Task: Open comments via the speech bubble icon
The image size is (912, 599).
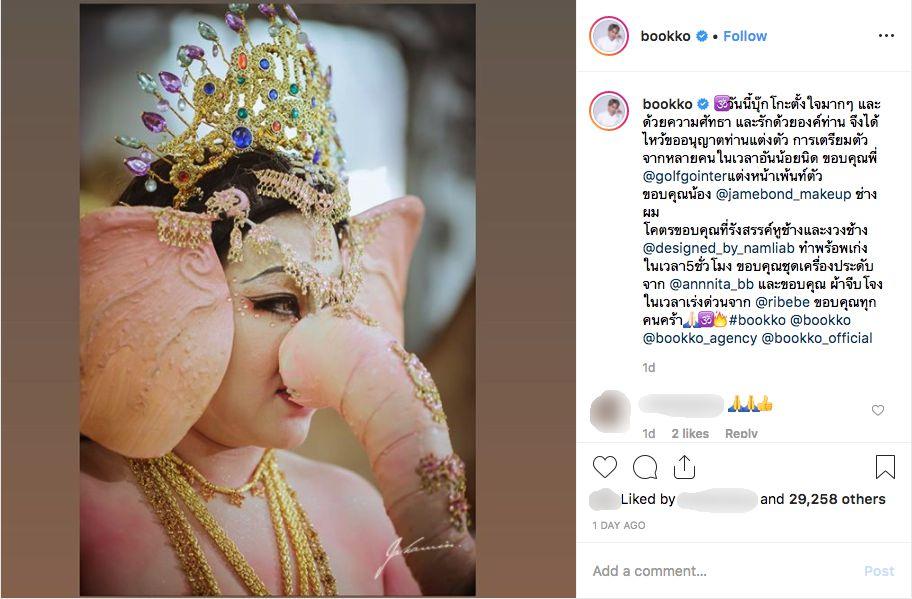Action: pos(645,467)
